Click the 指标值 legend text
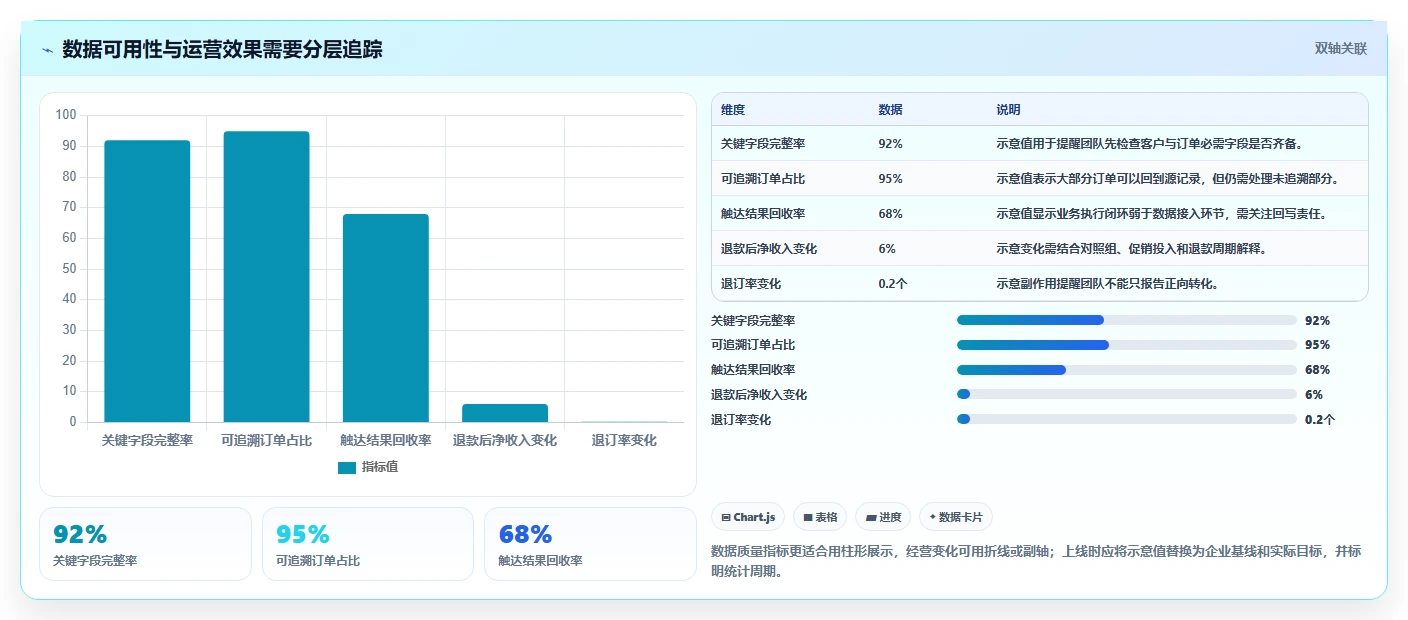Image resolution: width=1408 pixels, height=620 pixels. [380, 467]
